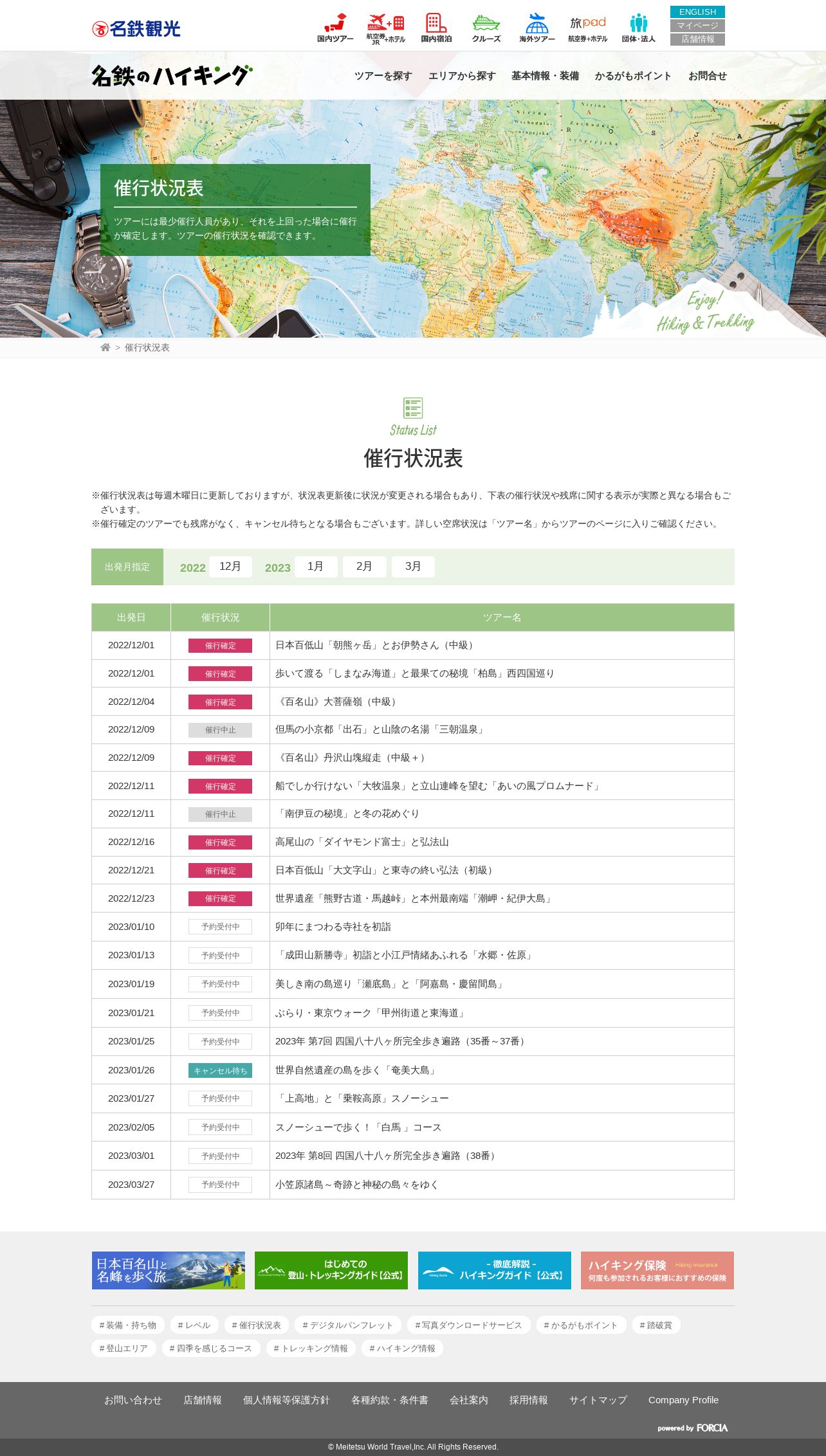
Task: Open tour 小笠原諸島～奇跡と神秘の島々をゆく
Action: pos(357,1185)
